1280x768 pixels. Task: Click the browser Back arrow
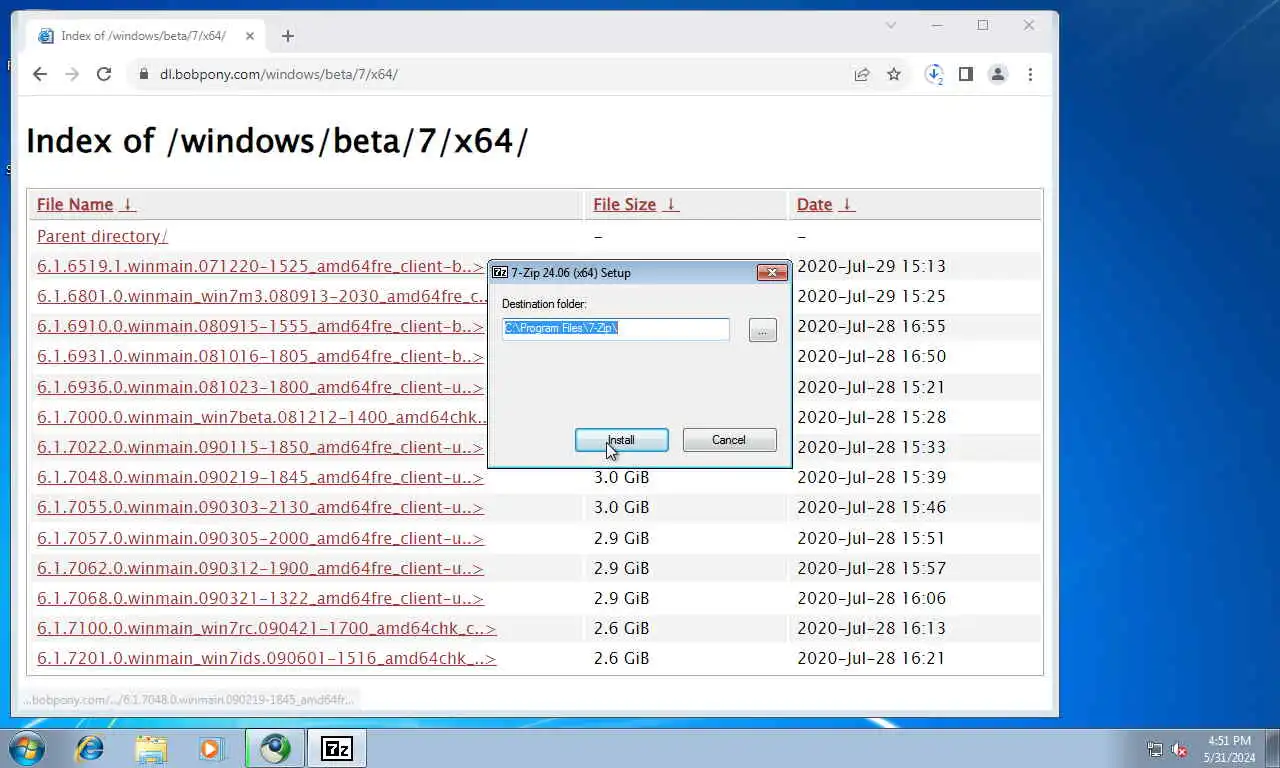40,74
